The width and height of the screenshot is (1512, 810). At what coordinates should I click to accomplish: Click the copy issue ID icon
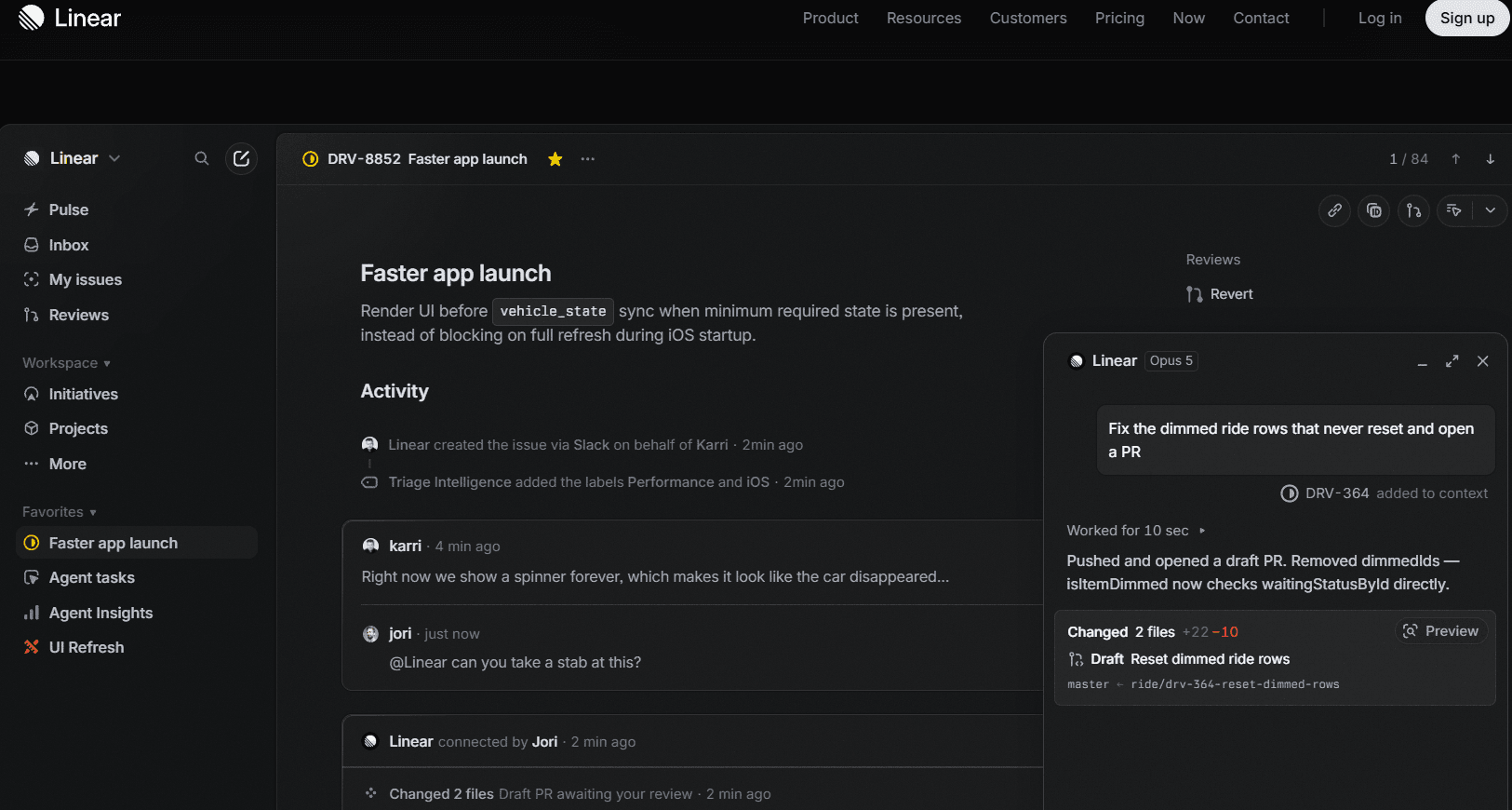tap(1374, 210)
